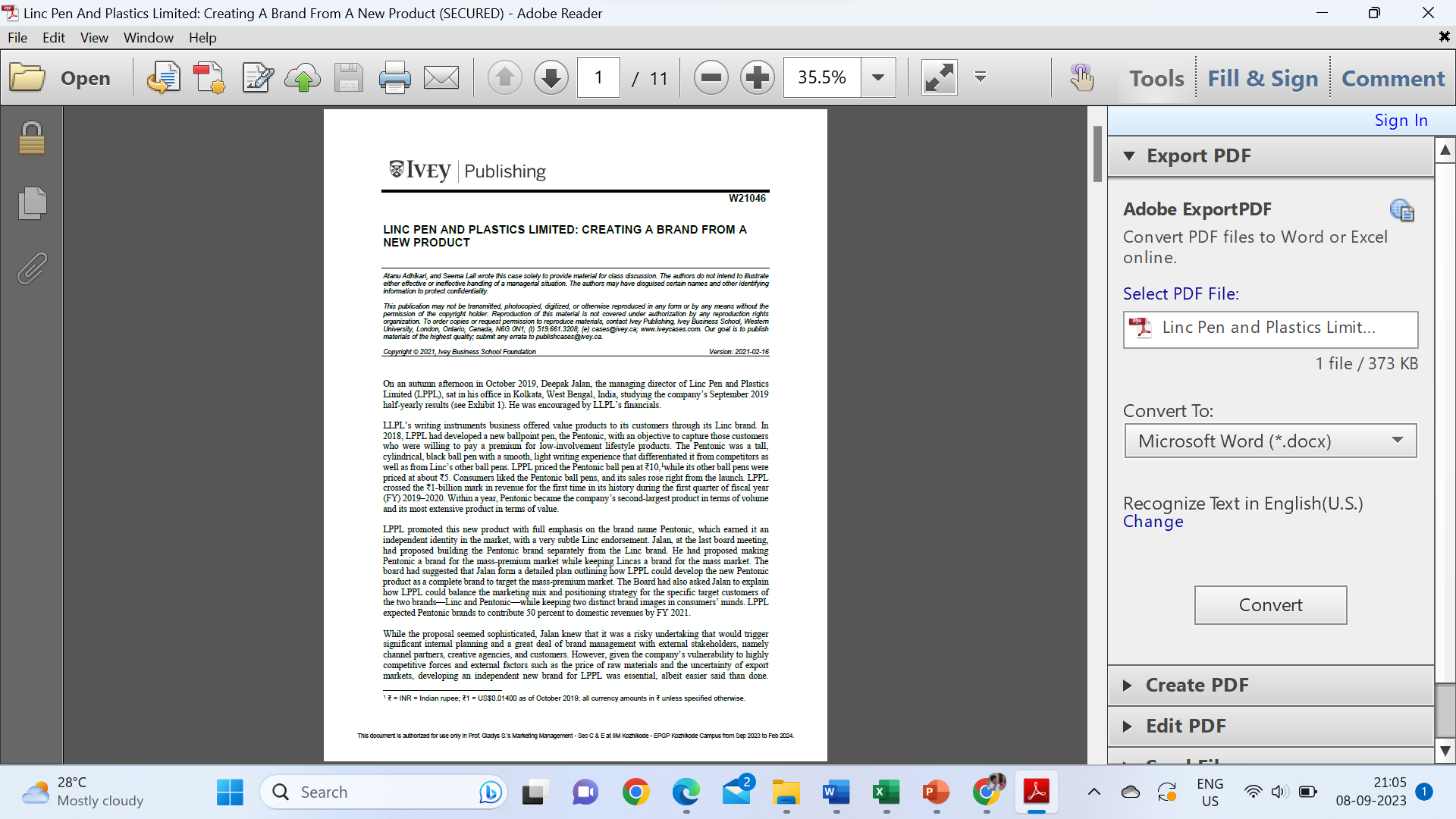Expand the Create PDF section

1197,685
